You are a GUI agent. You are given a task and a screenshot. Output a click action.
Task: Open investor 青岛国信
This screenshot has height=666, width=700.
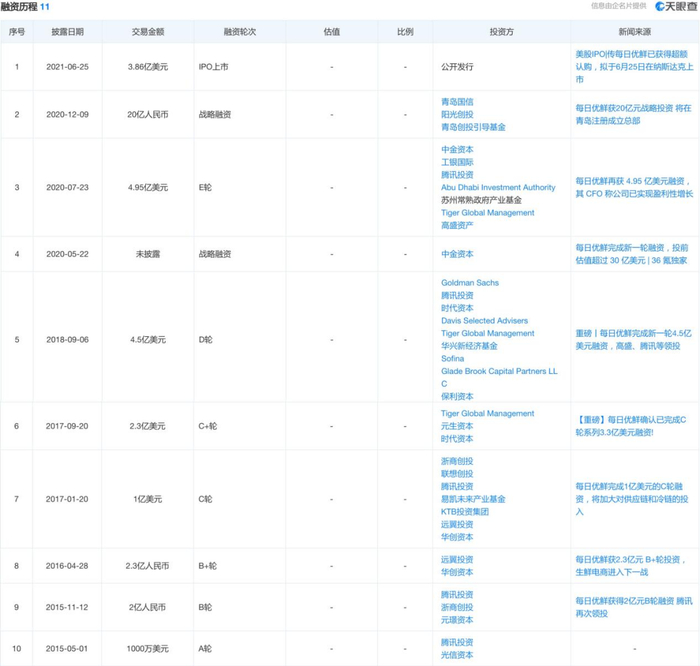point(457,102)
